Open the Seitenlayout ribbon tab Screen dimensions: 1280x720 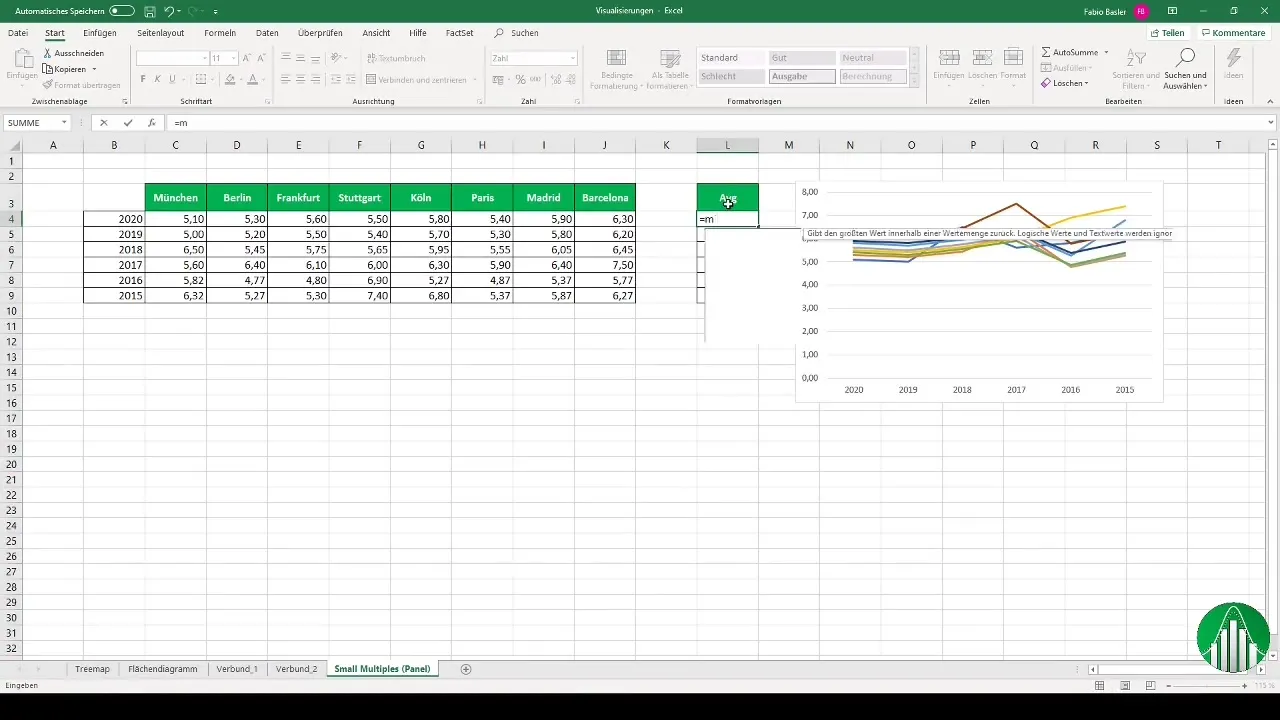(x=161, y=33)
